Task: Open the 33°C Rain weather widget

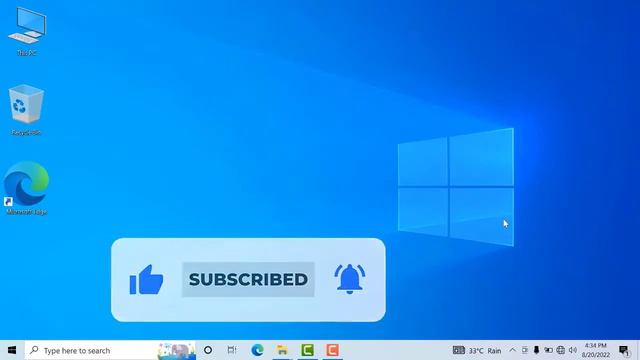Action: coord(477,350)
